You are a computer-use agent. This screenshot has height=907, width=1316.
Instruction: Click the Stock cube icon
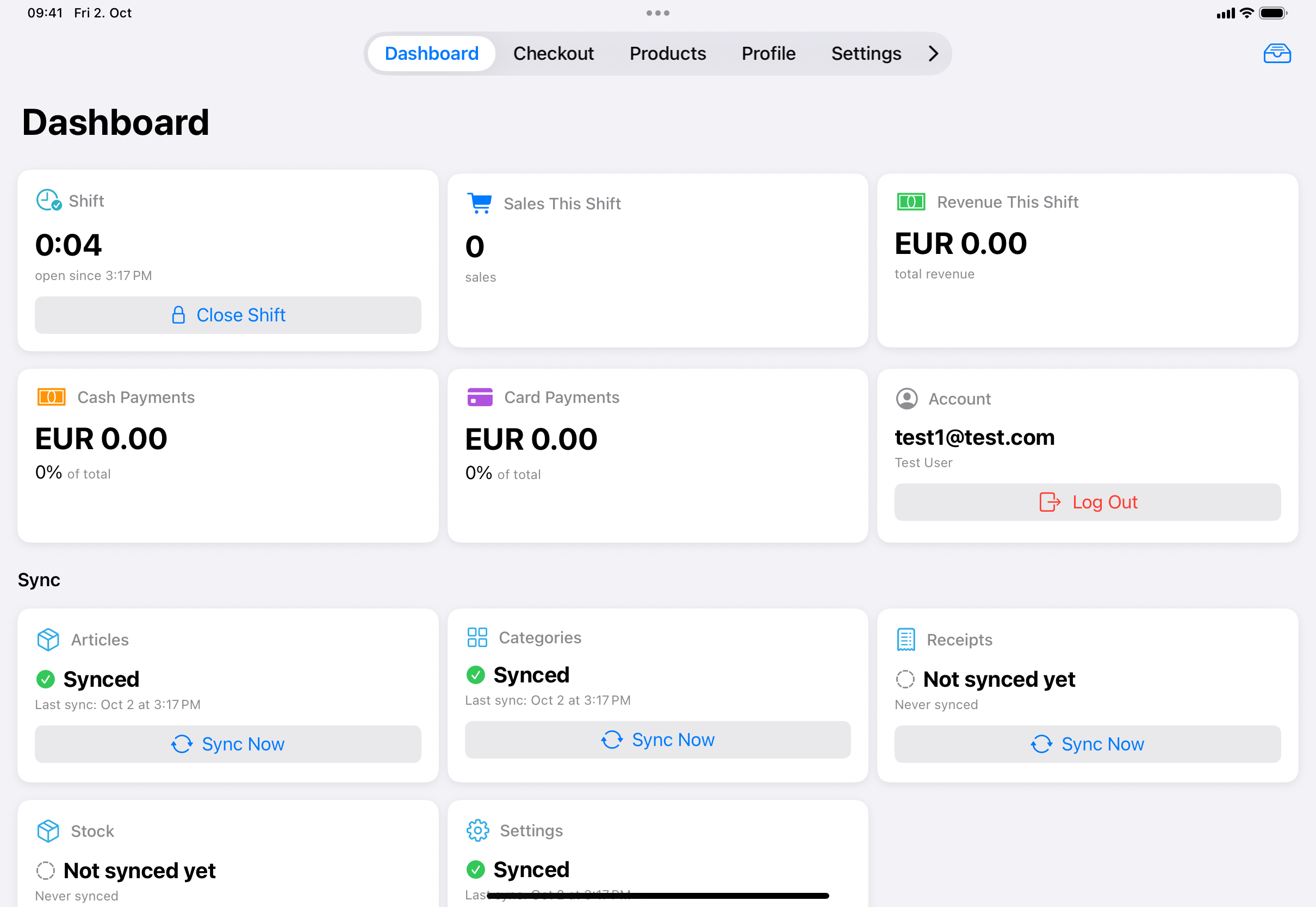(x=48, y=831)
